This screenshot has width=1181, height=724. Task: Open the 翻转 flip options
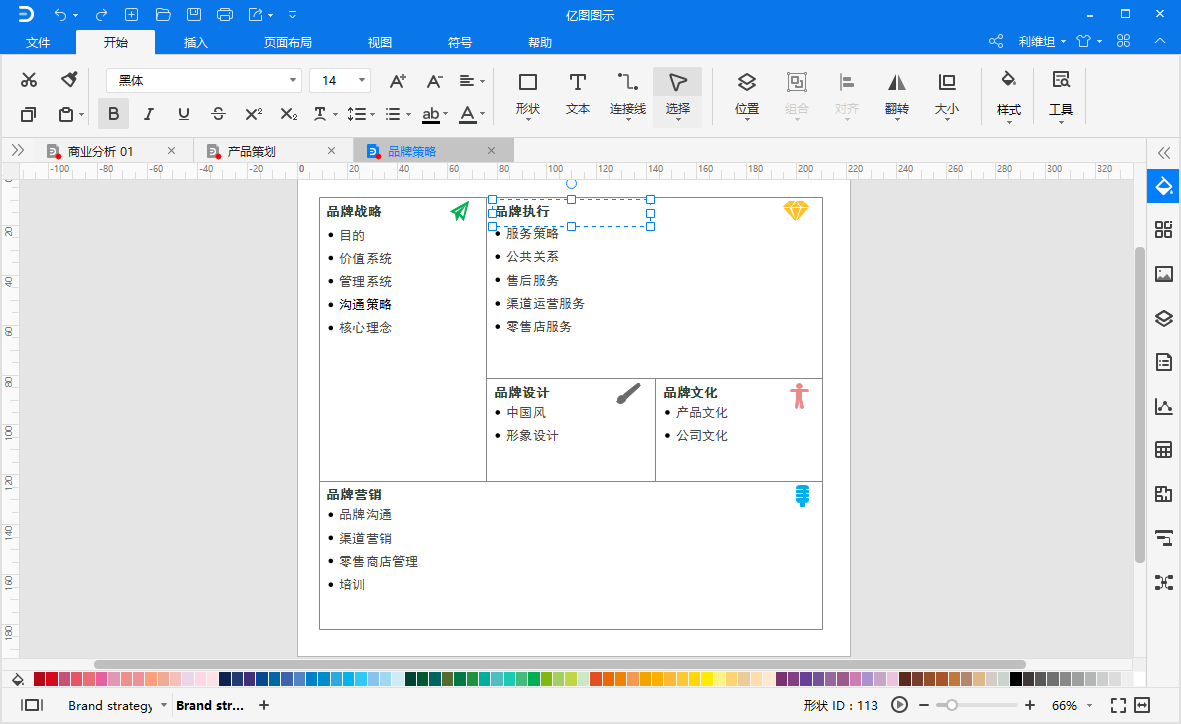tap(896, 95)
